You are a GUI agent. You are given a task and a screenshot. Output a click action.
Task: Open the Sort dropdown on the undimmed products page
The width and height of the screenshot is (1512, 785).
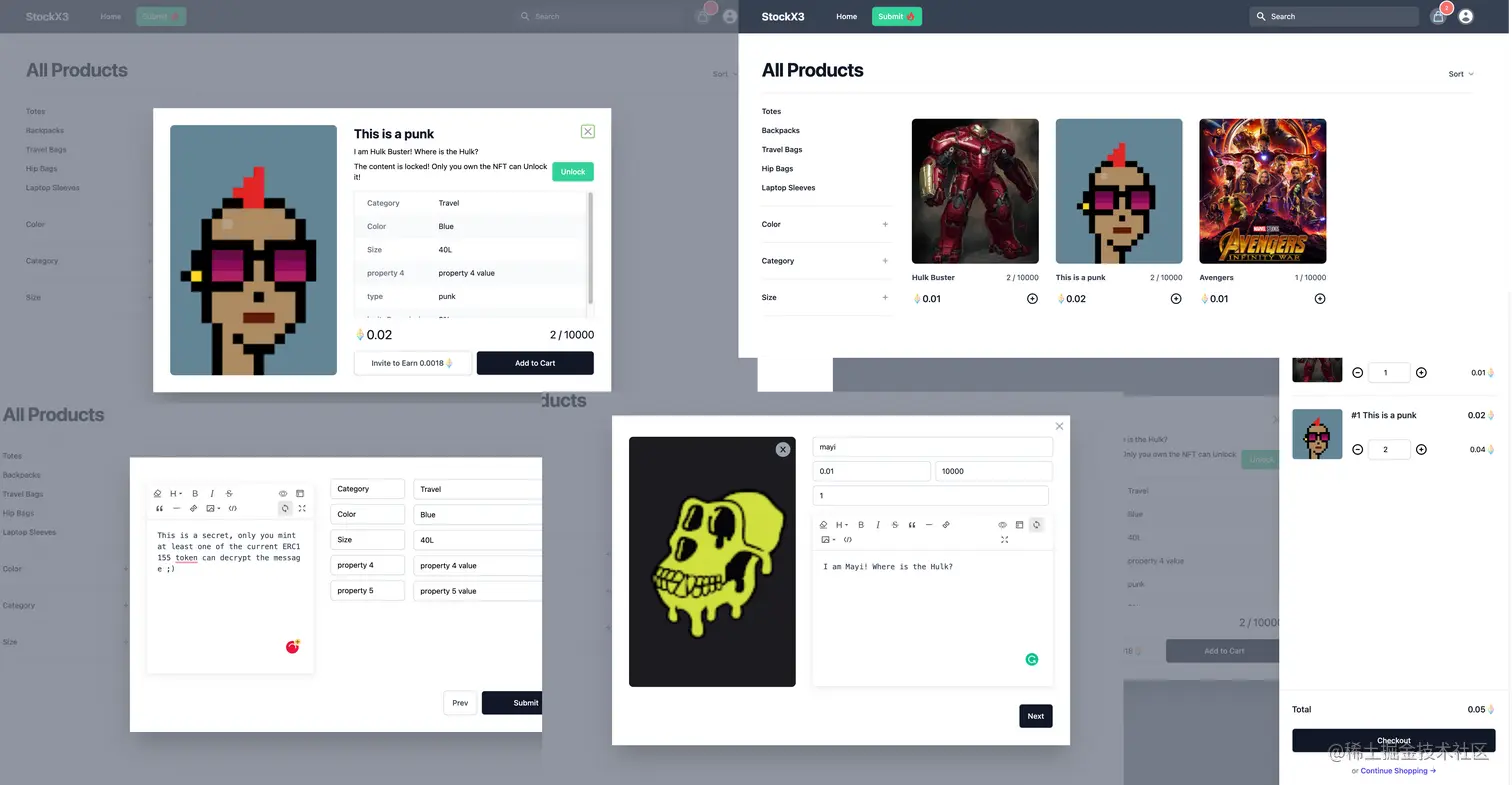click(x=1461, y=74)
